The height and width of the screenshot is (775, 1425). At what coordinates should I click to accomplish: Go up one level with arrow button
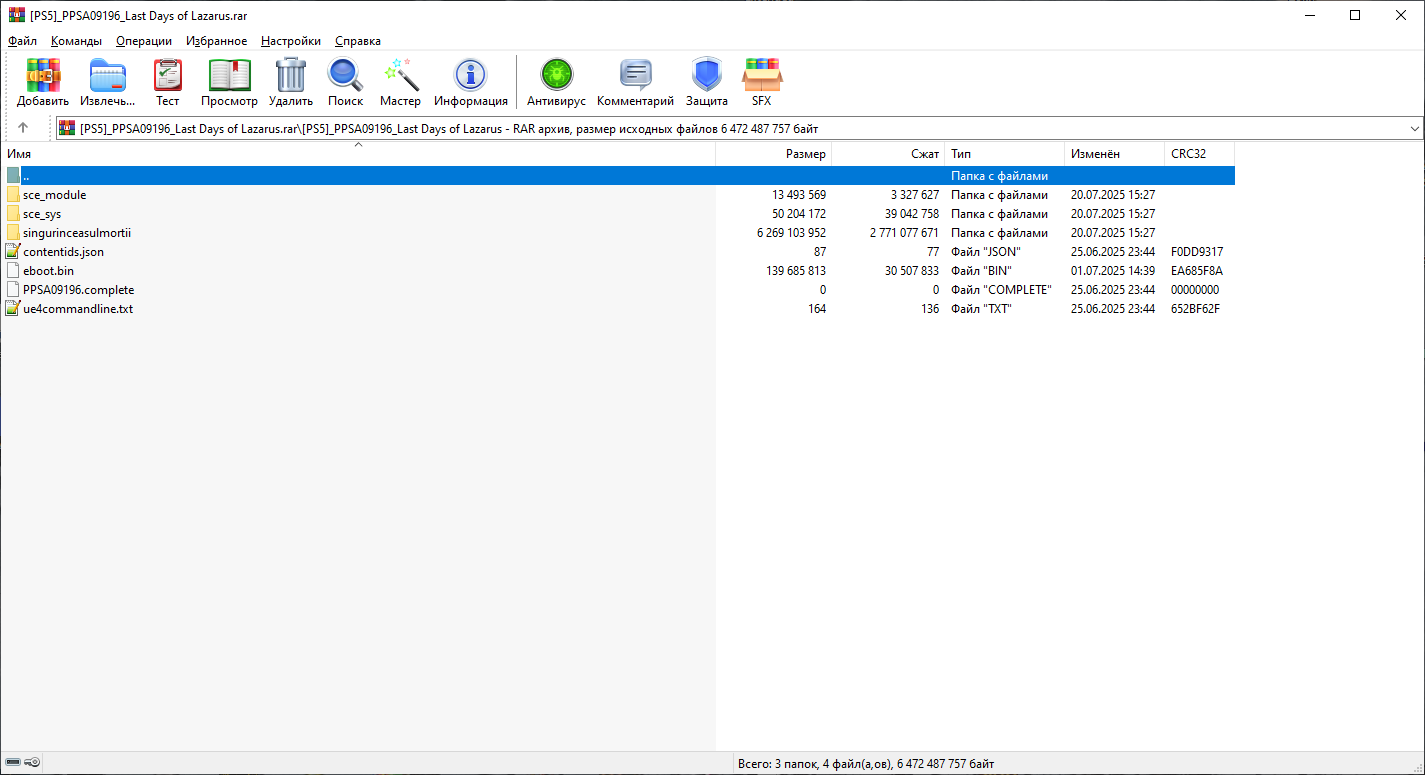(23, 128)
